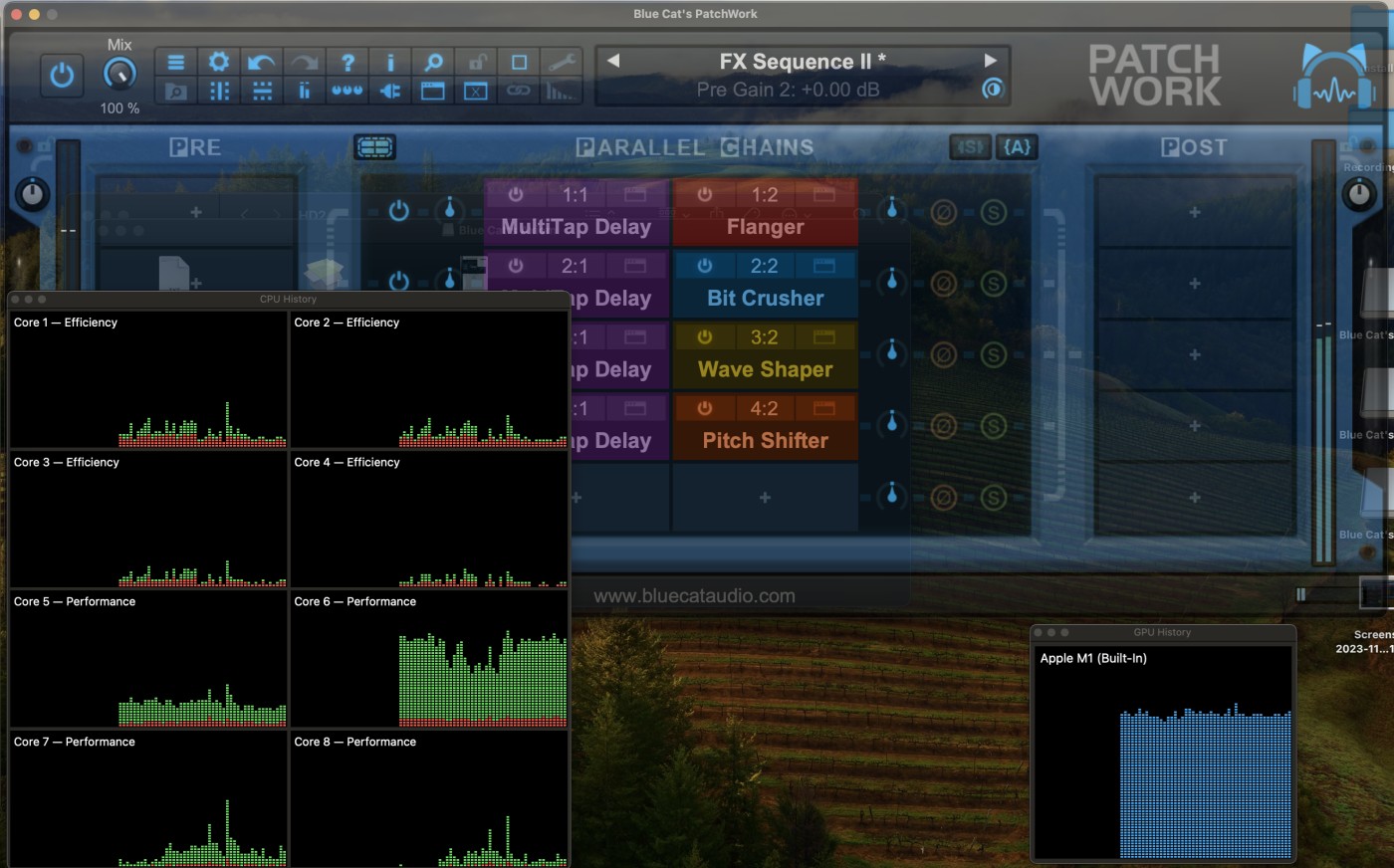1394x868 pixels.
Task: Click the close plug-in windows X icon
Action: [476, 91]
